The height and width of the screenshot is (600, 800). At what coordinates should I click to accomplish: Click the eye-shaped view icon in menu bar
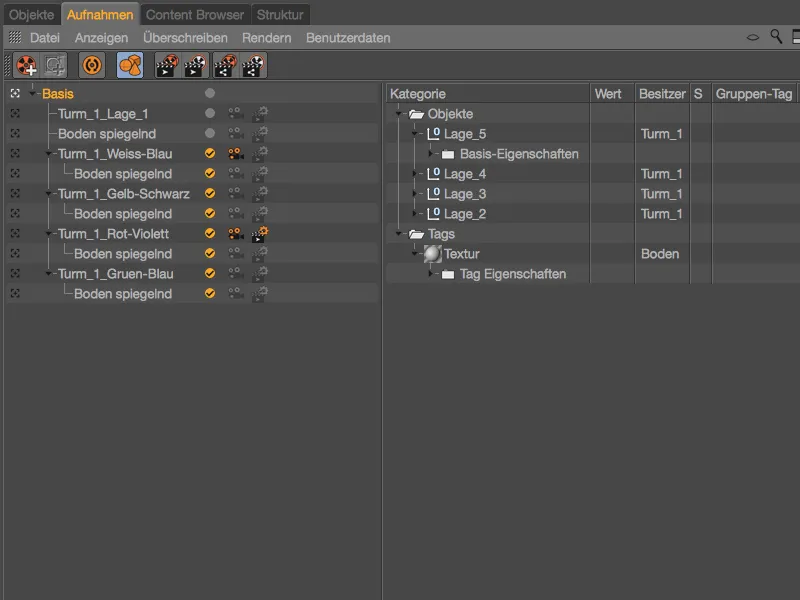pos(753,37)
